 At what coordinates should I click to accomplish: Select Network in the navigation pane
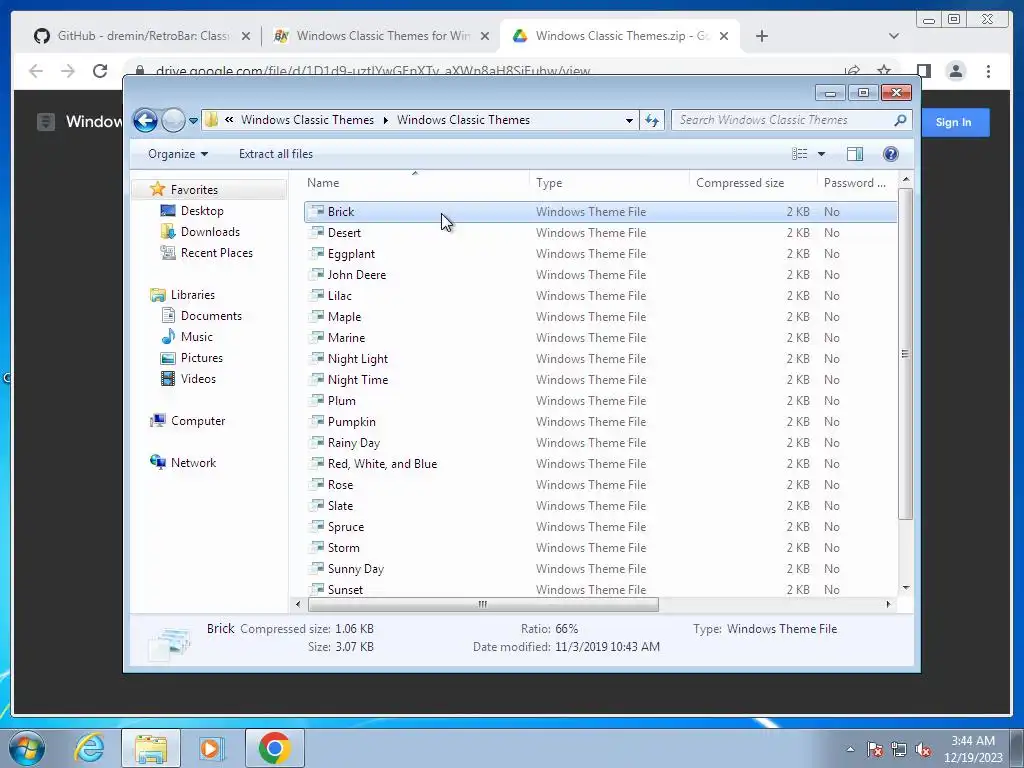pyautogui.click(x=193, y=463)
